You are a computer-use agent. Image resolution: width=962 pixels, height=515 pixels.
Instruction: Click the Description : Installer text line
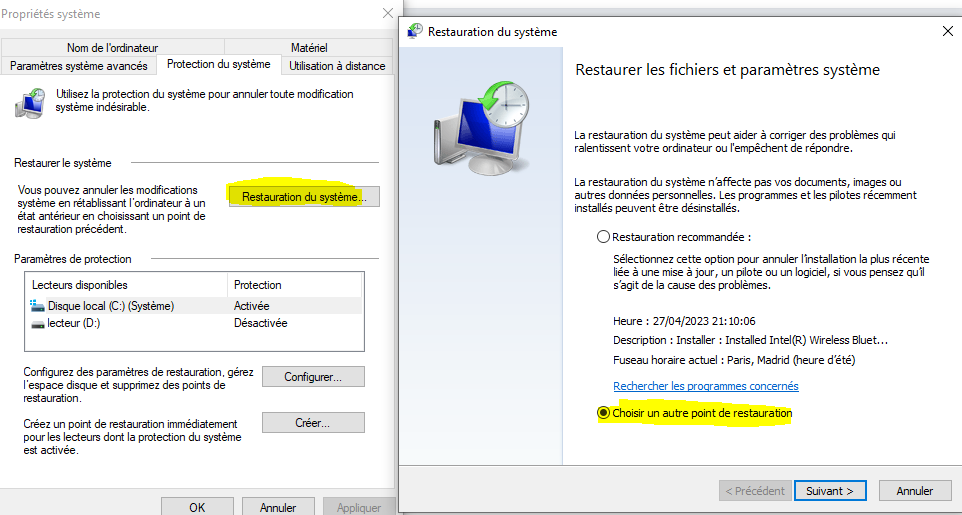pyautogui.click(x=752, y=340)
